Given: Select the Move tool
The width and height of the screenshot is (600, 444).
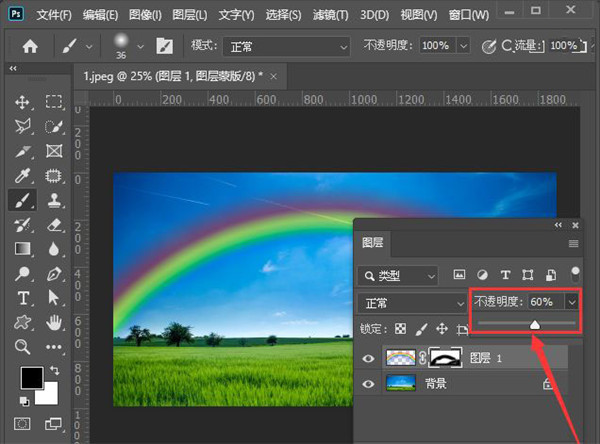Looking at the screenshot, I should (x=23, y=102).
